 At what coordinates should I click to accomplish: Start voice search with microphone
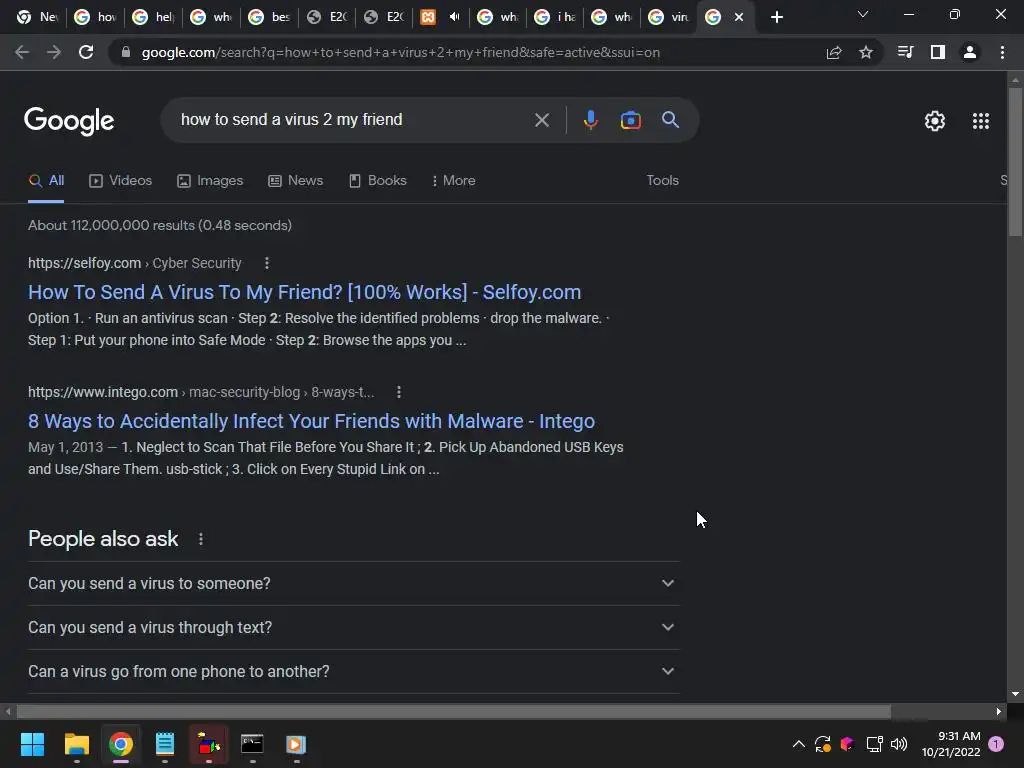pos(590,120)
